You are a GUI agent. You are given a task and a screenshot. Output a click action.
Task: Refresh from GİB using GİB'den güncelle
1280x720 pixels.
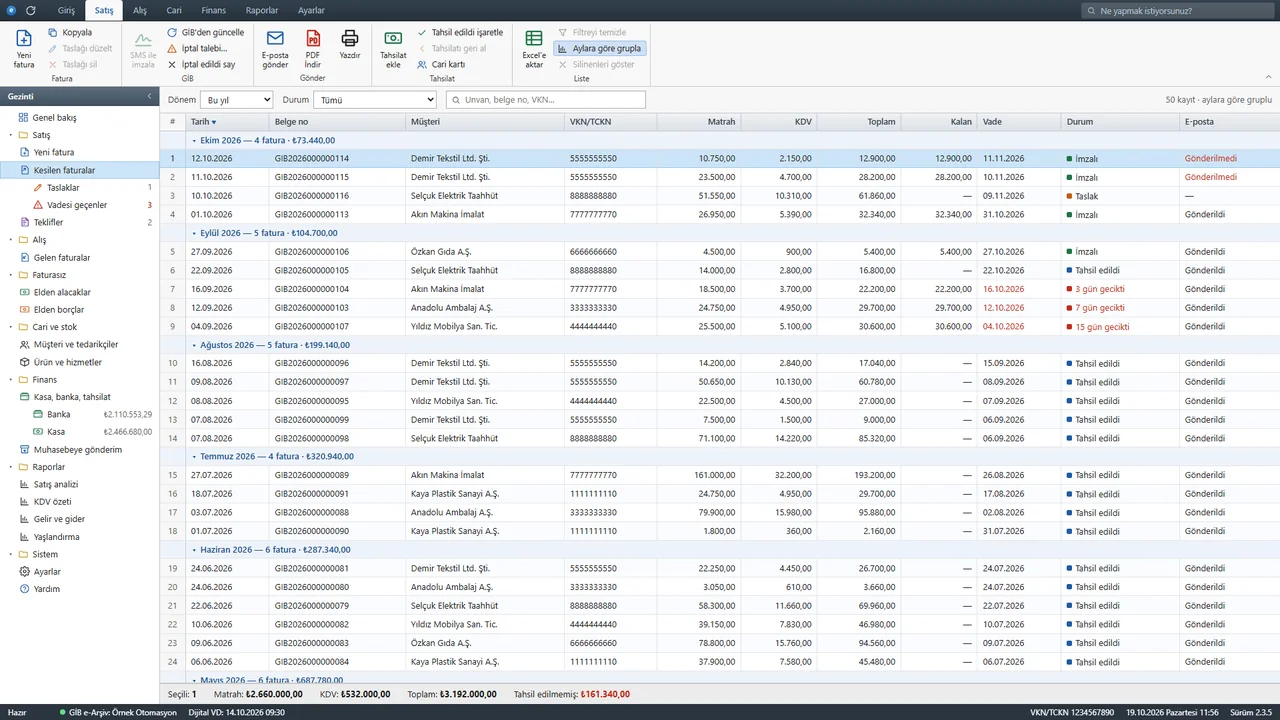coord(205,32)
